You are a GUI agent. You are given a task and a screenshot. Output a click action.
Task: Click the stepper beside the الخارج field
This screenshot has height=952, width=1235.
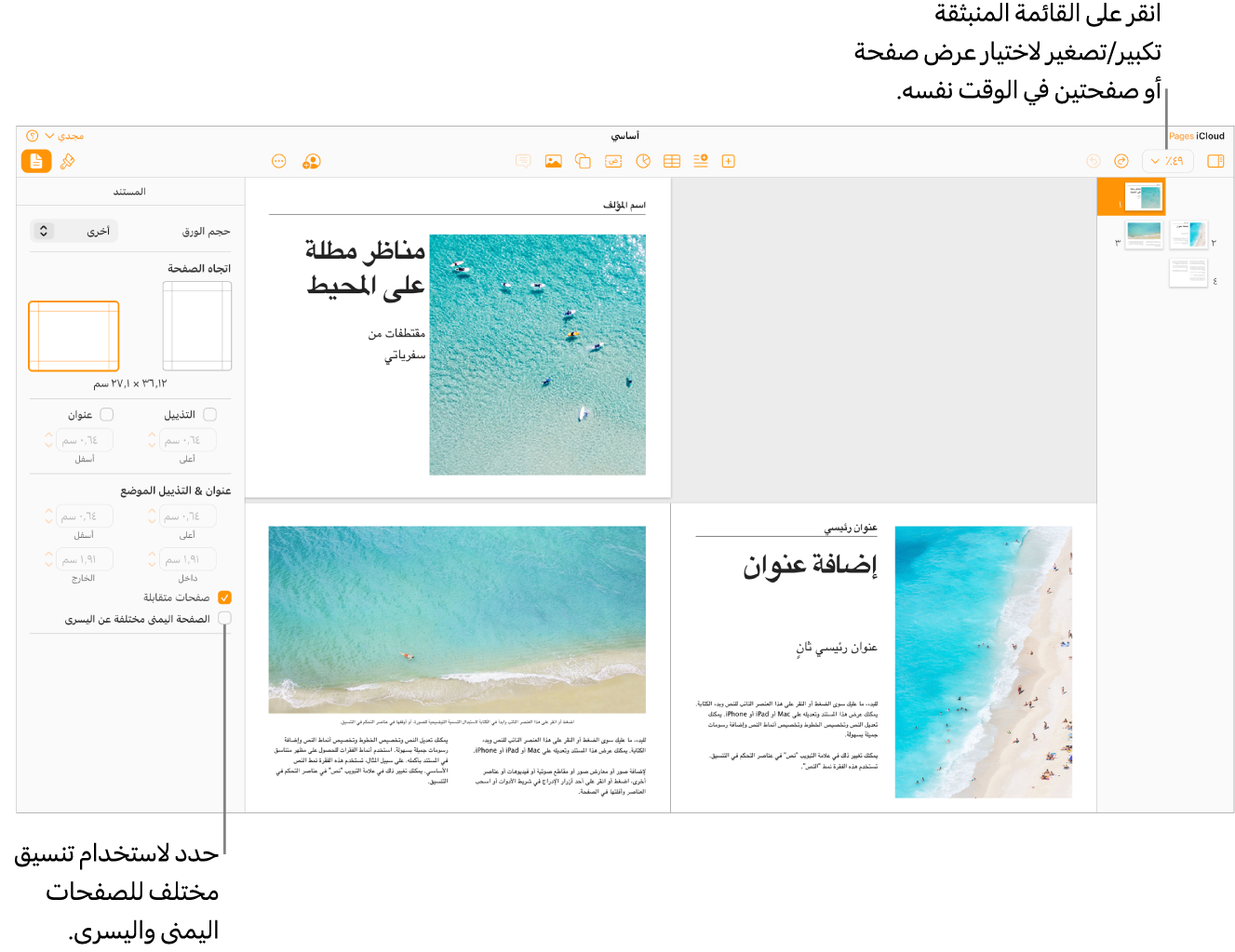click(x=48, y=559)
